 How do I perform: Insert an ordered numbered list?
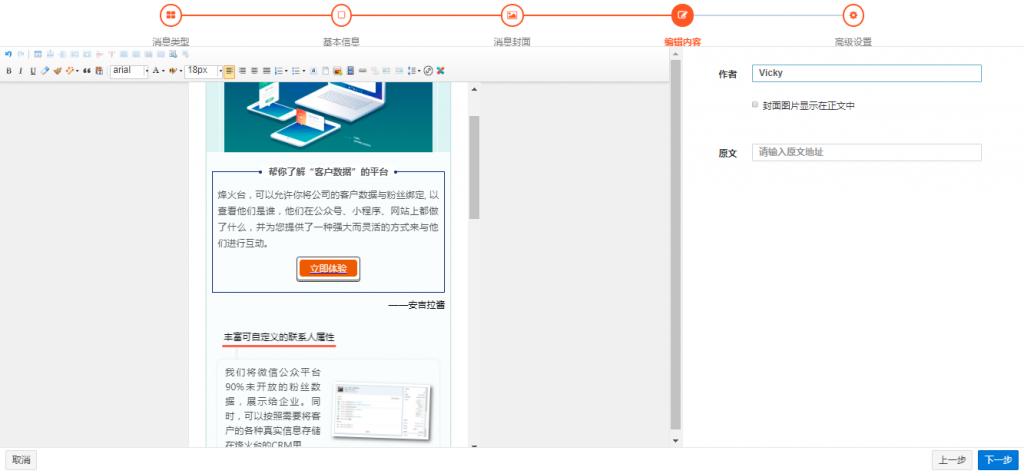tap(279, 71)
